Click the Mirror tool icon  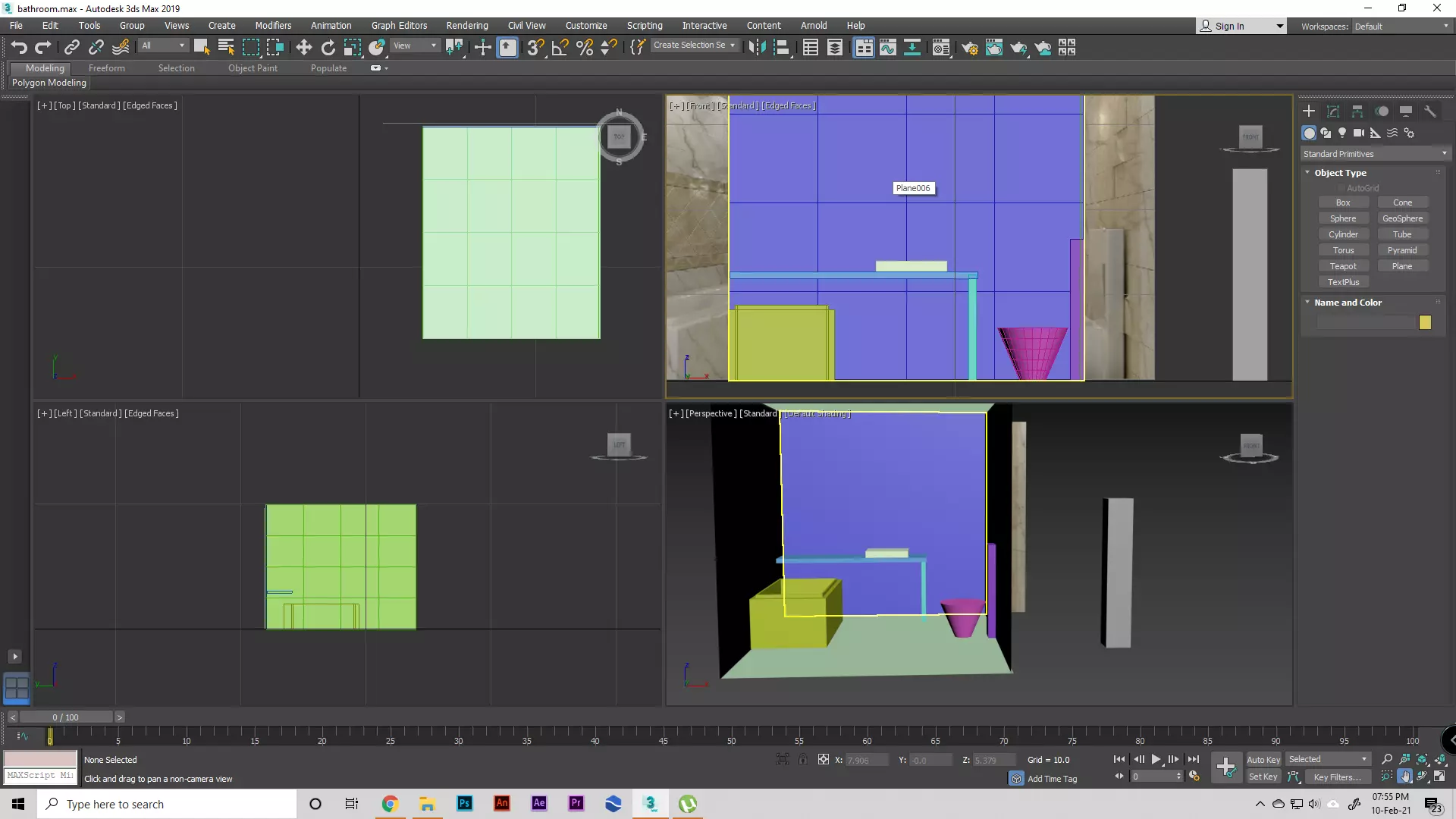[756, 48]
